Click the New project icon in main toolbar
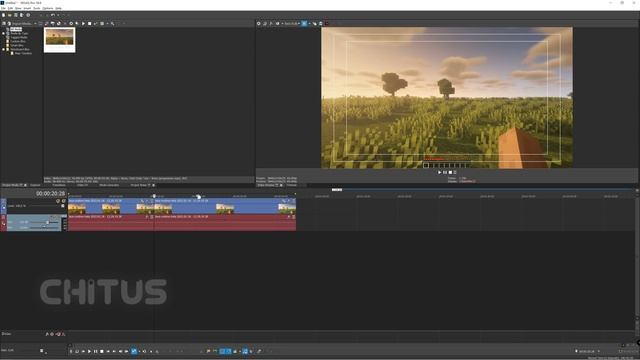Viewport: 640px width, 360px height. click(x=4, y=15)
